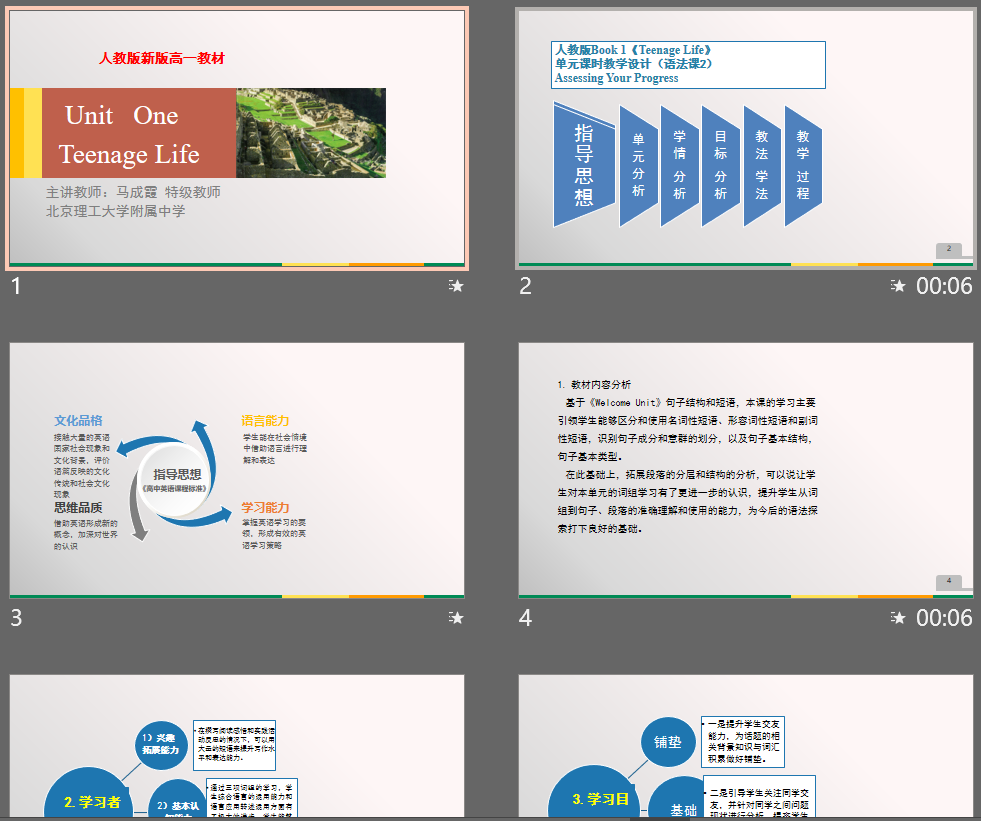Click slide number 1 label below thumbnail

16,286
